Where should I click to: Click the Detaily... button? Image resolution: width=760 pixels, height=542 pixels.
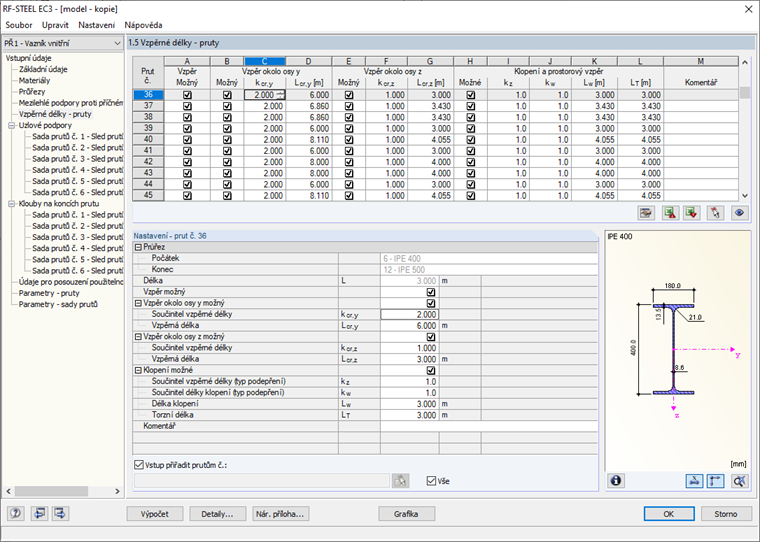(x=217, y=514)
